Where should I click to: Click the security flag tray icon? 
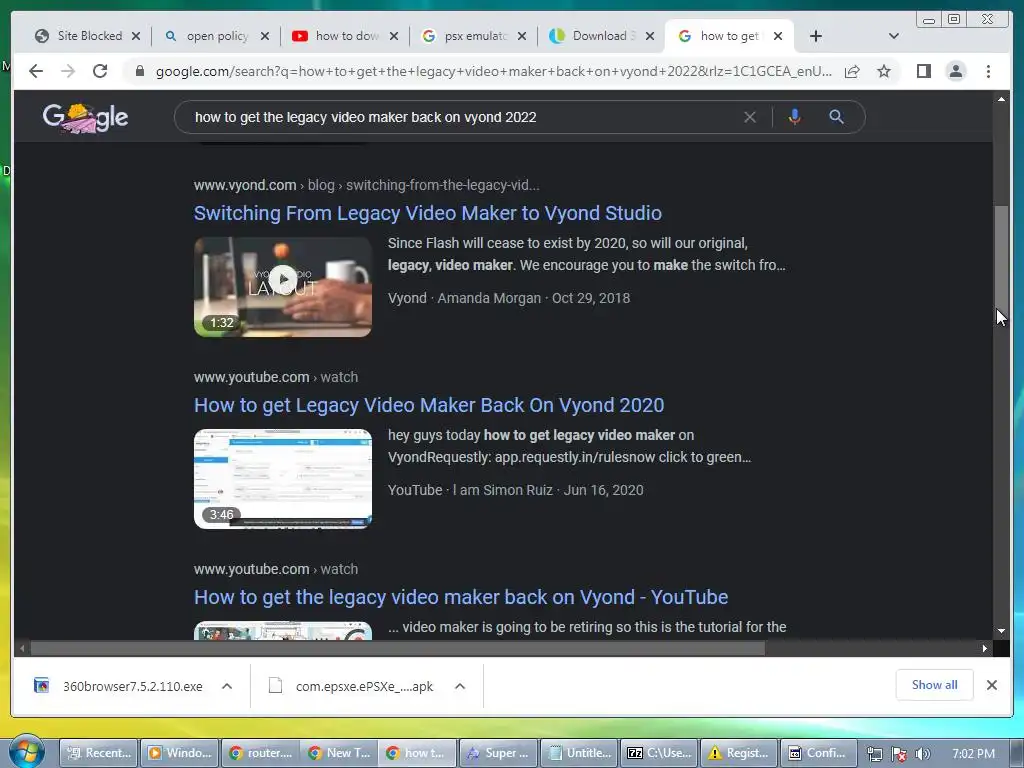(x=899, y=754)
